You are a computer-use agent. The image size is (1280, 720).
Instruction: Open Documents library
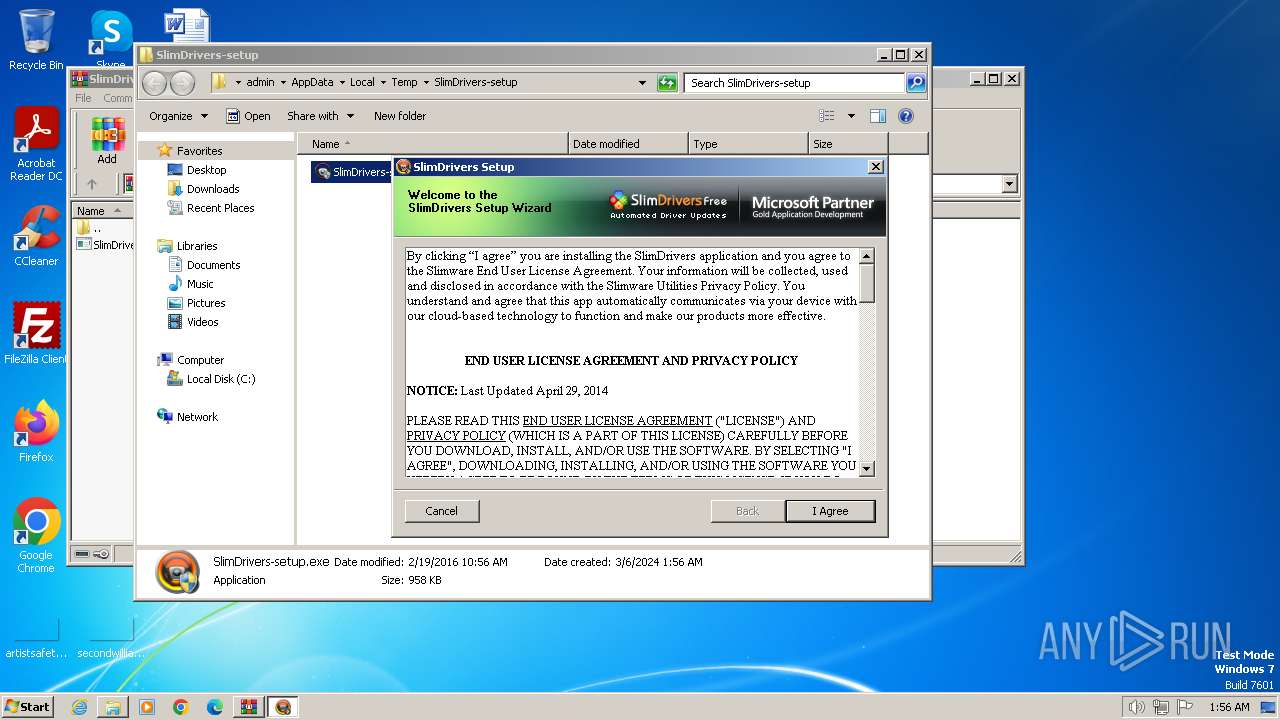pyautogui.click(x=213, y=265)
